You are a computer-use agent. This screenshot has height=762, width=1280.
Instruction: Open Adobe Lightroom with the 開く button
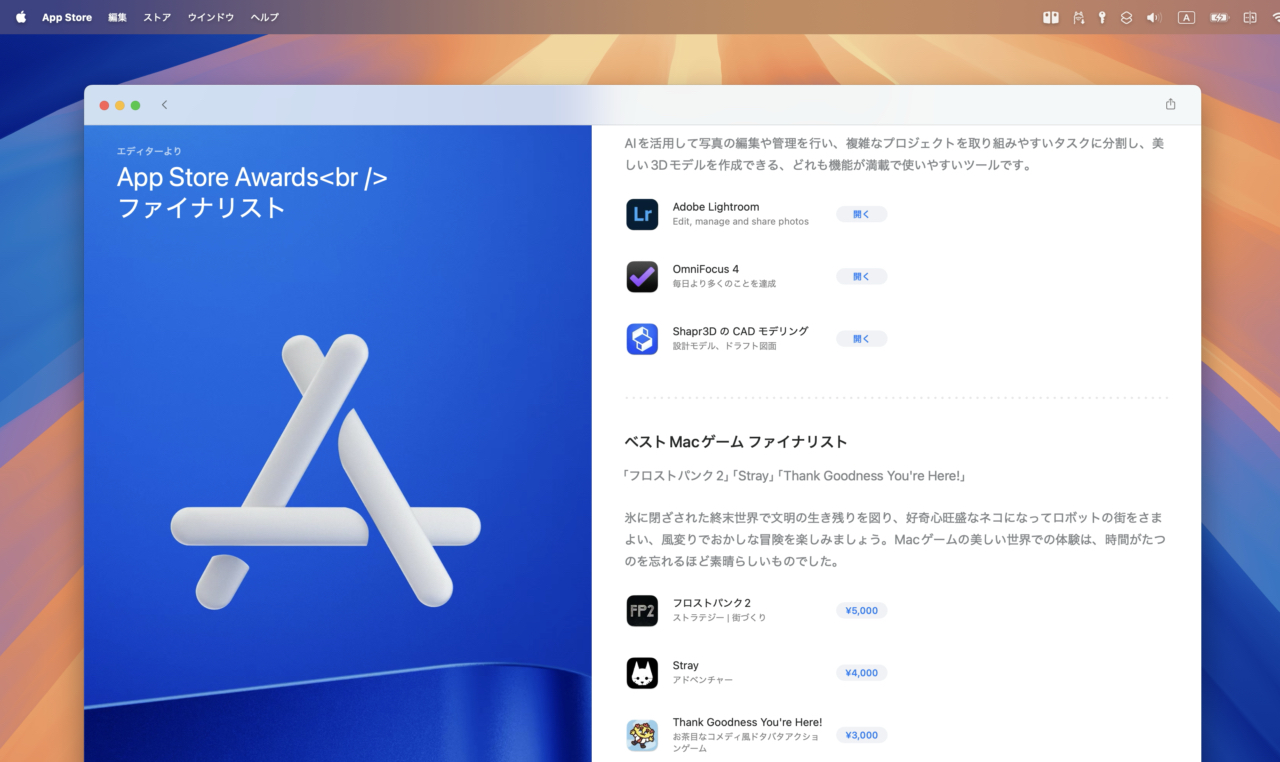click(861, 214)
